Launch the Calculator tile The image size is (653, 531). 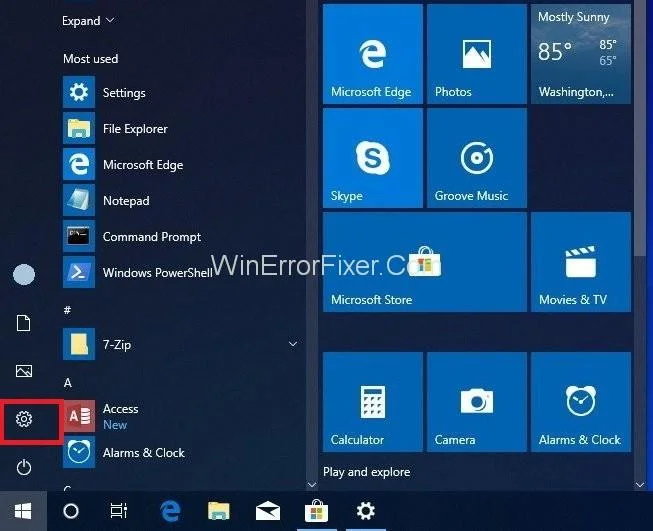pyautogui.click(x=373, y=402)
